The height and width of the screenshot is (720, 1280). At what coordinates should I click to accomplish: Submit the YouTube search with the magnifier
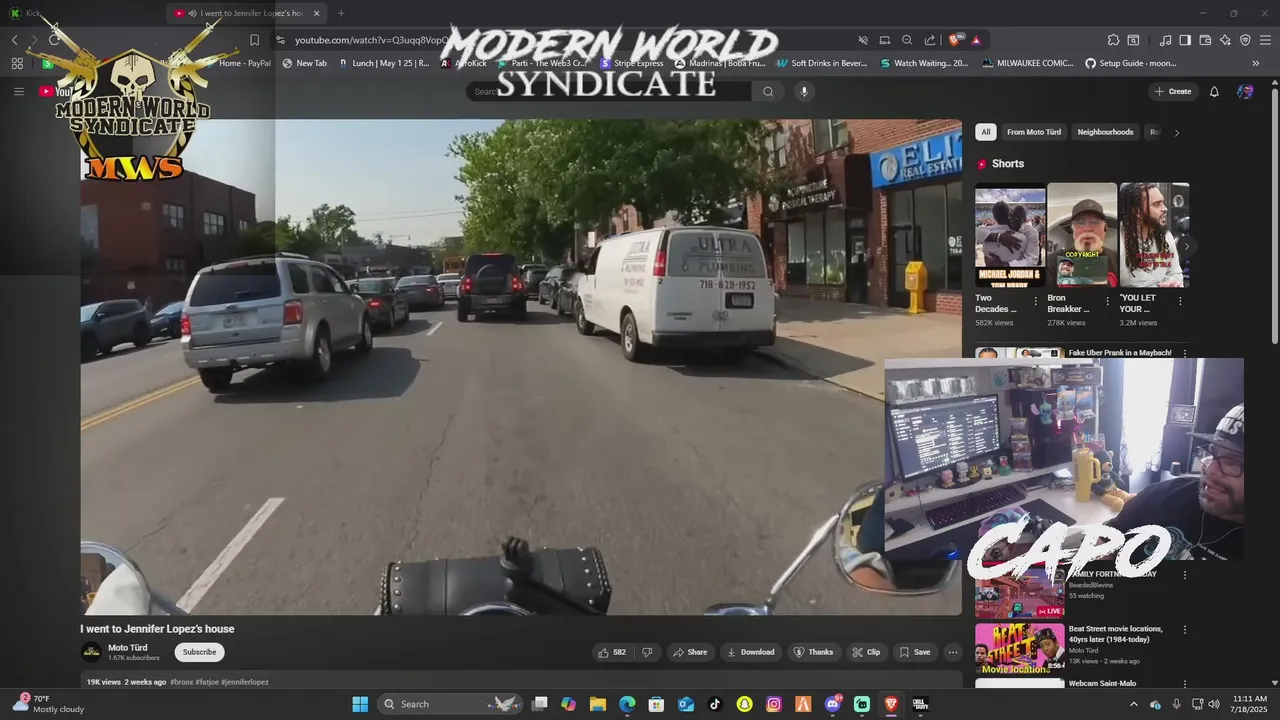768,91
